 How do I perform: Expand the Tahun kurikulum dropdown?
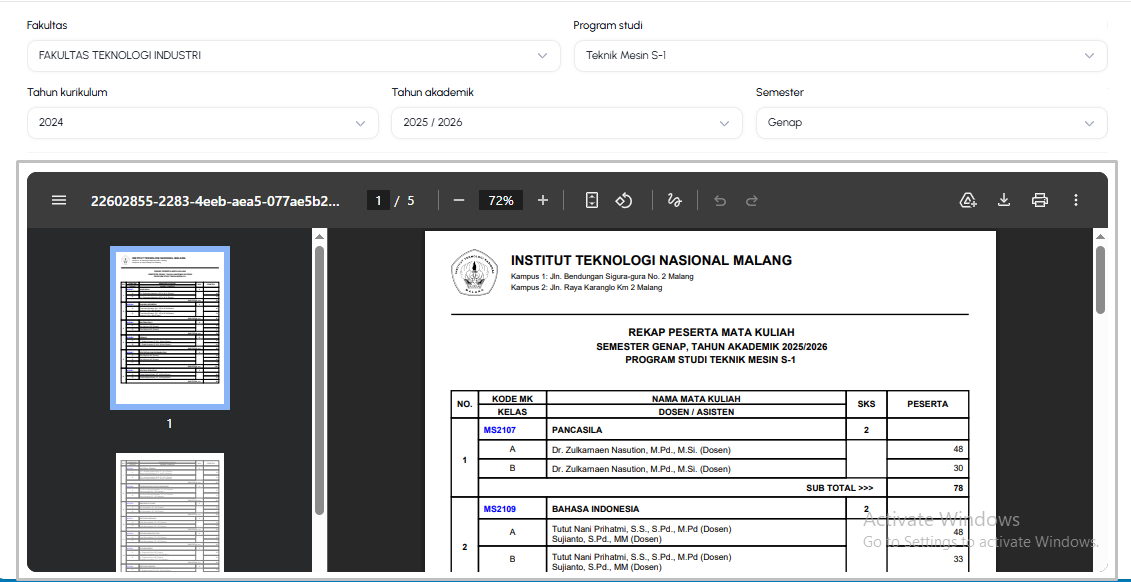tap(203, 123)
